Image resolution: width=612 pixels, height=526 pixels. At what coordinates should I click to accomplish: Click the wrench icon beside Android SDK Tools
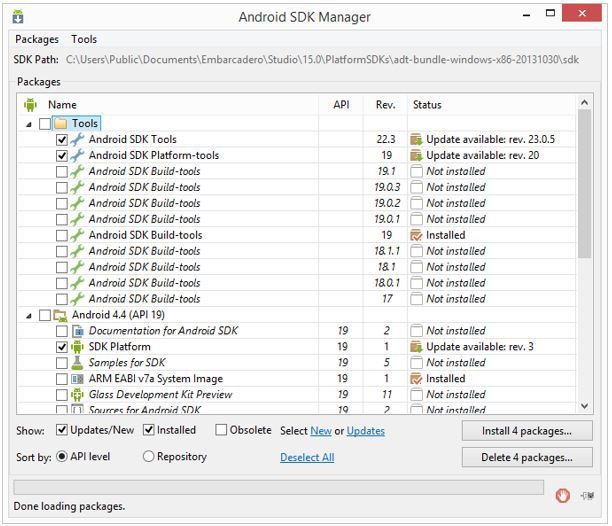click(77, 139)
